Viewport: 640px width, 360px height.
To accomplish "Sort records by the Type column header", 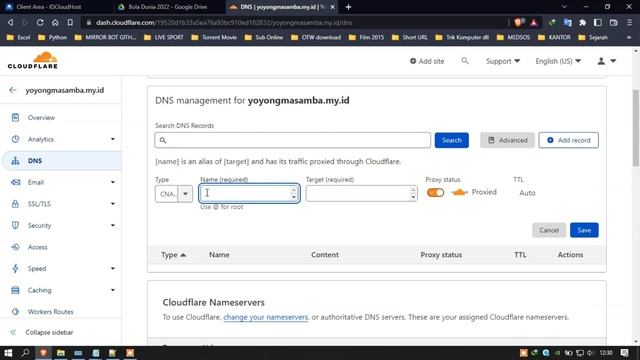I will pyautogui.click(x=173, y=255).
